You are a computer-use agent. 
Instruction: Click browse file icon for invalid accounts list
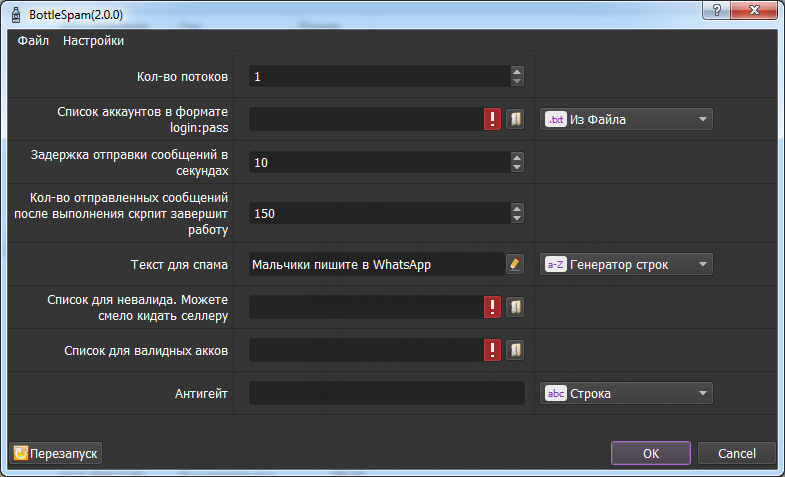coord(515,306)
